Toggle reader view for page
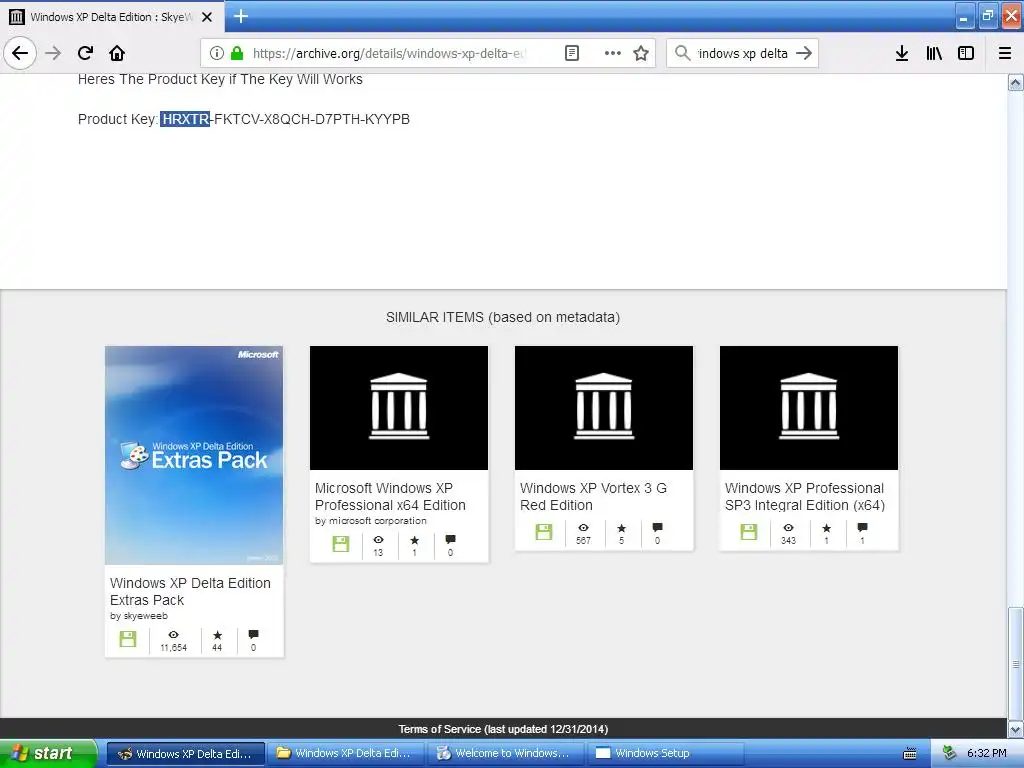This screenshot has height=768, width=1024. [x=571, y=53]
